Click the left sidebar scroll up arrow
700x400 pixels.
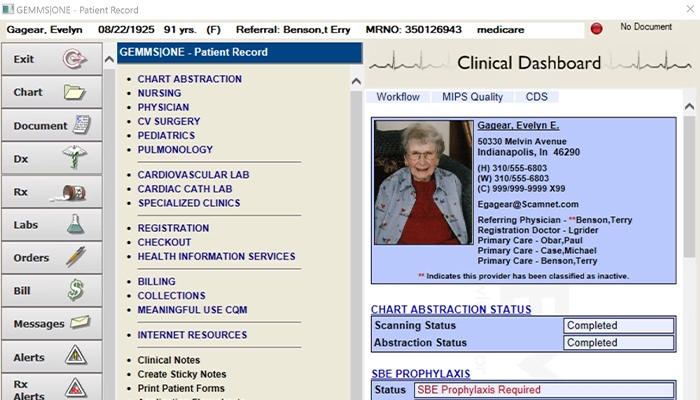tap(109, 59)
